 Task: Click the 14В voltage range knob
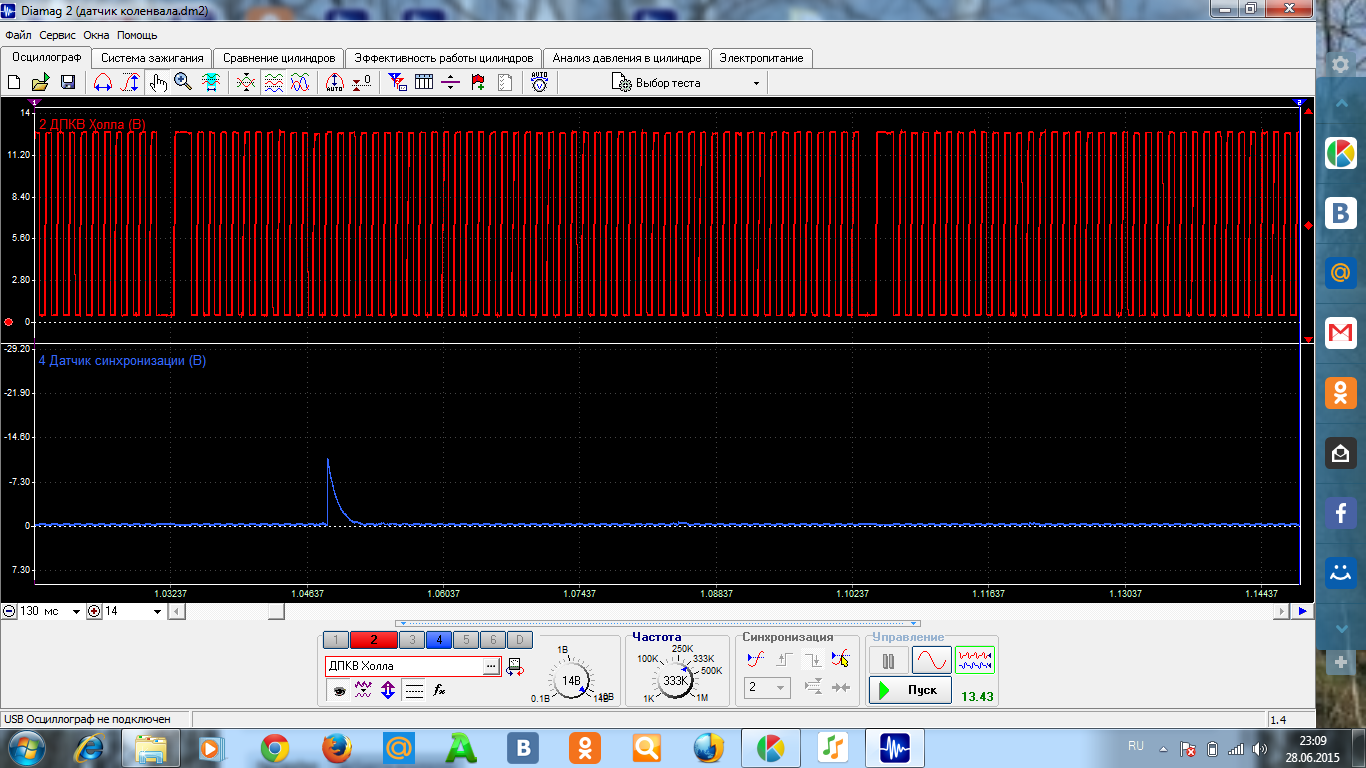[571, 681]
